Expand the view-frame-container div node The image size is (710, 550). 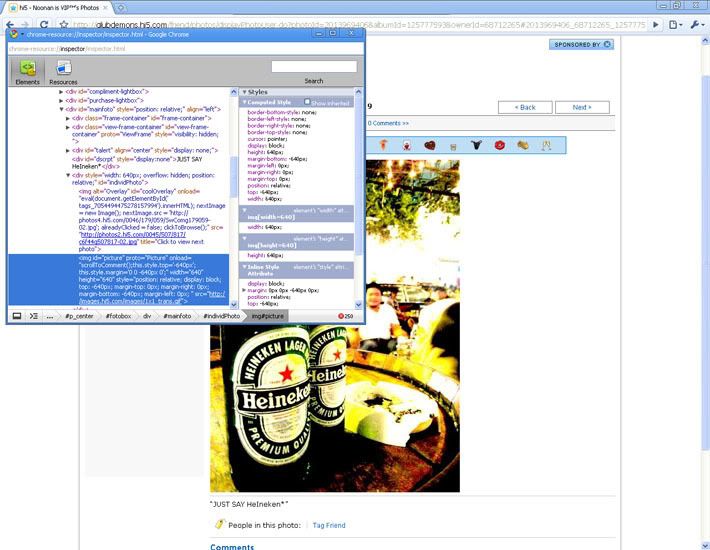point(68,127)
